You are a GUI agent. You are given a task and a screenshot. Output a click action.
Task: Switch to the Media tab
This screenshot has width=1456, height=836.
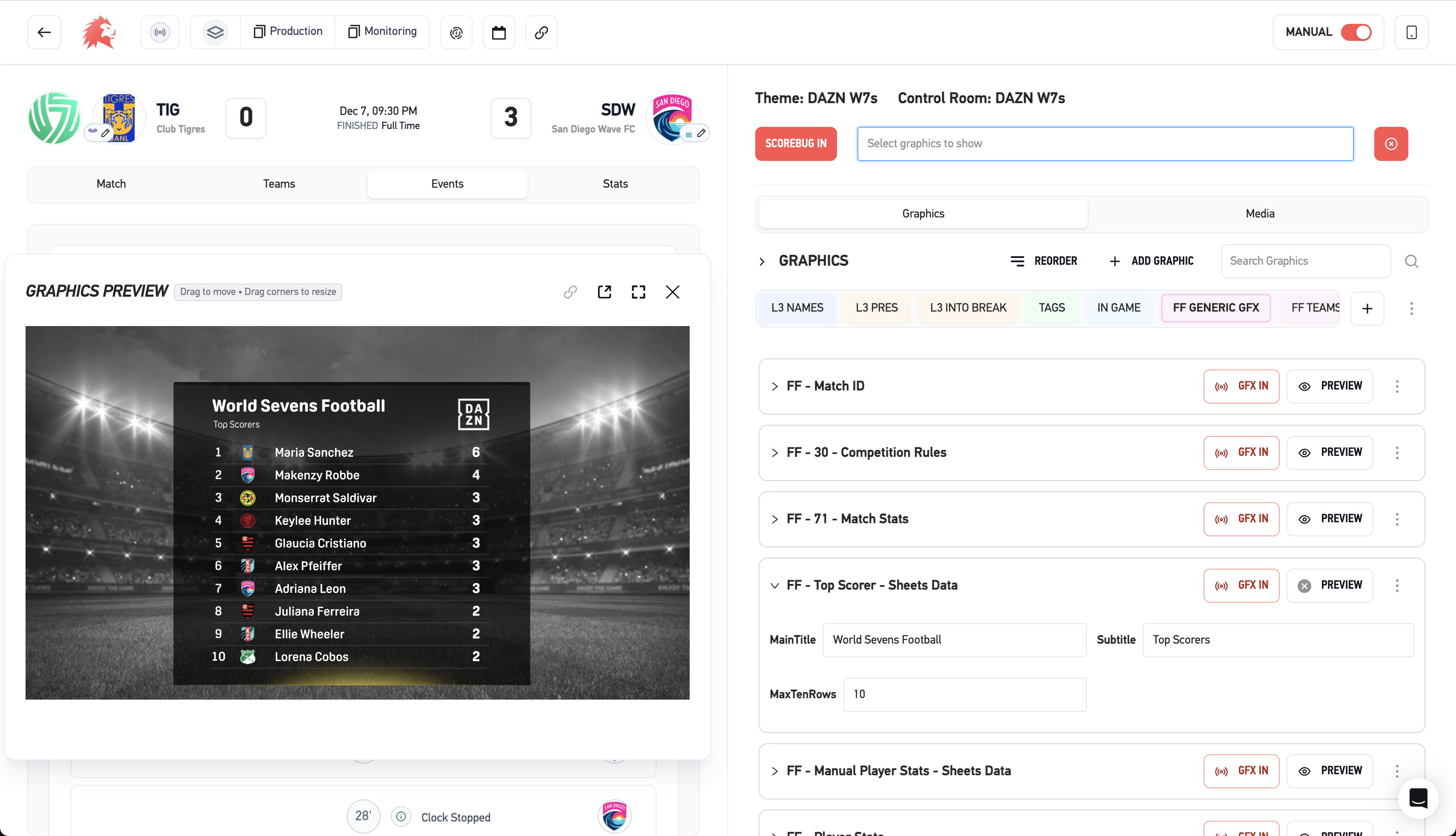coord(1260,214)
